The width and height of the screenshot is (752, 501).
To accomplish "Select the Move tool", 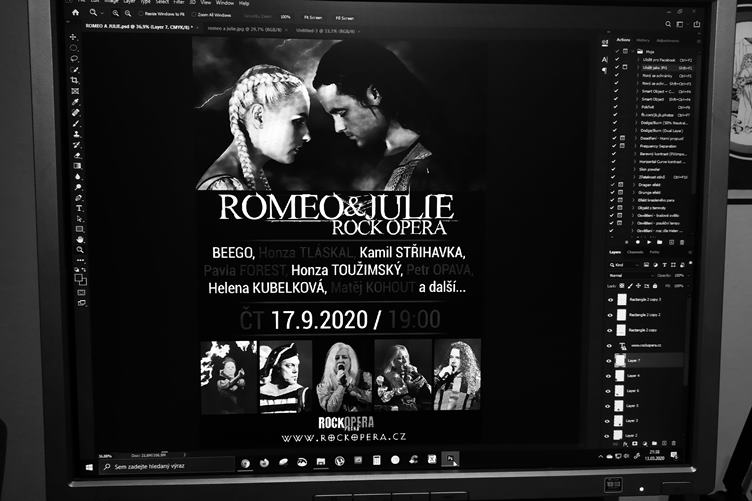I will pyautogui.click(x=73, y=37).
